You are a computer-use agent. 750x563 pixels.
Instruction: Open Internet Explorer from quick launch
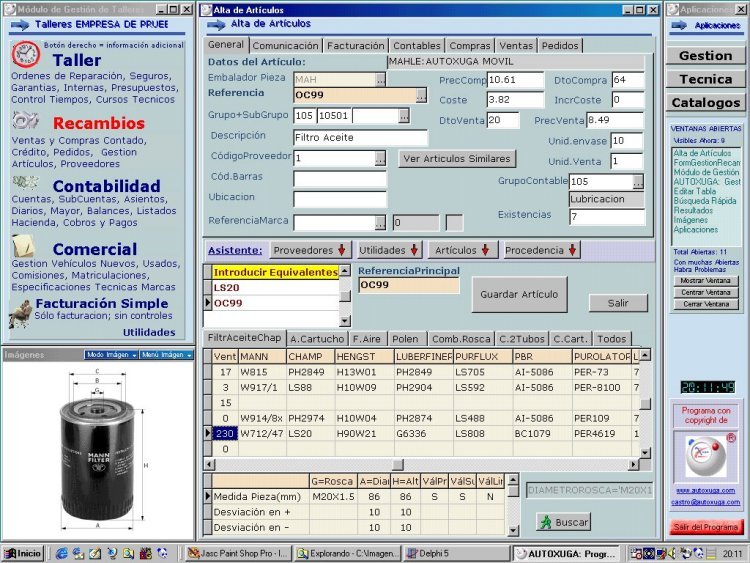61,553
